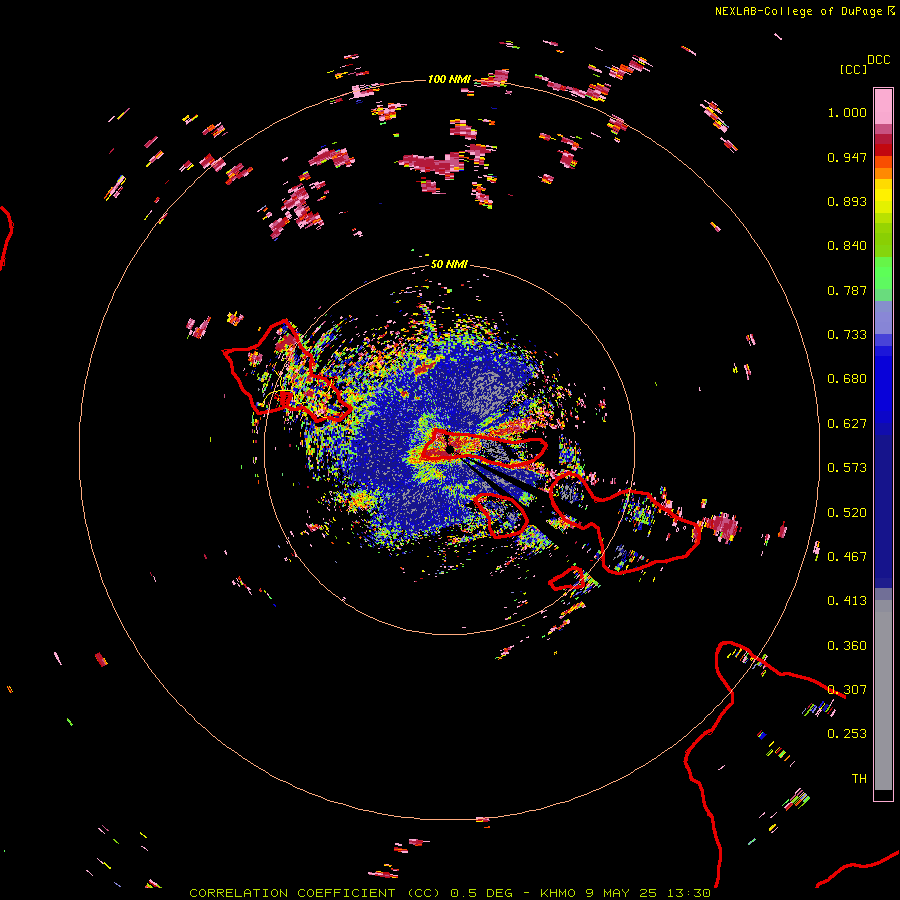Click the 0.253 colorbar value
The image size is (900, 900).
pos(847,734)
